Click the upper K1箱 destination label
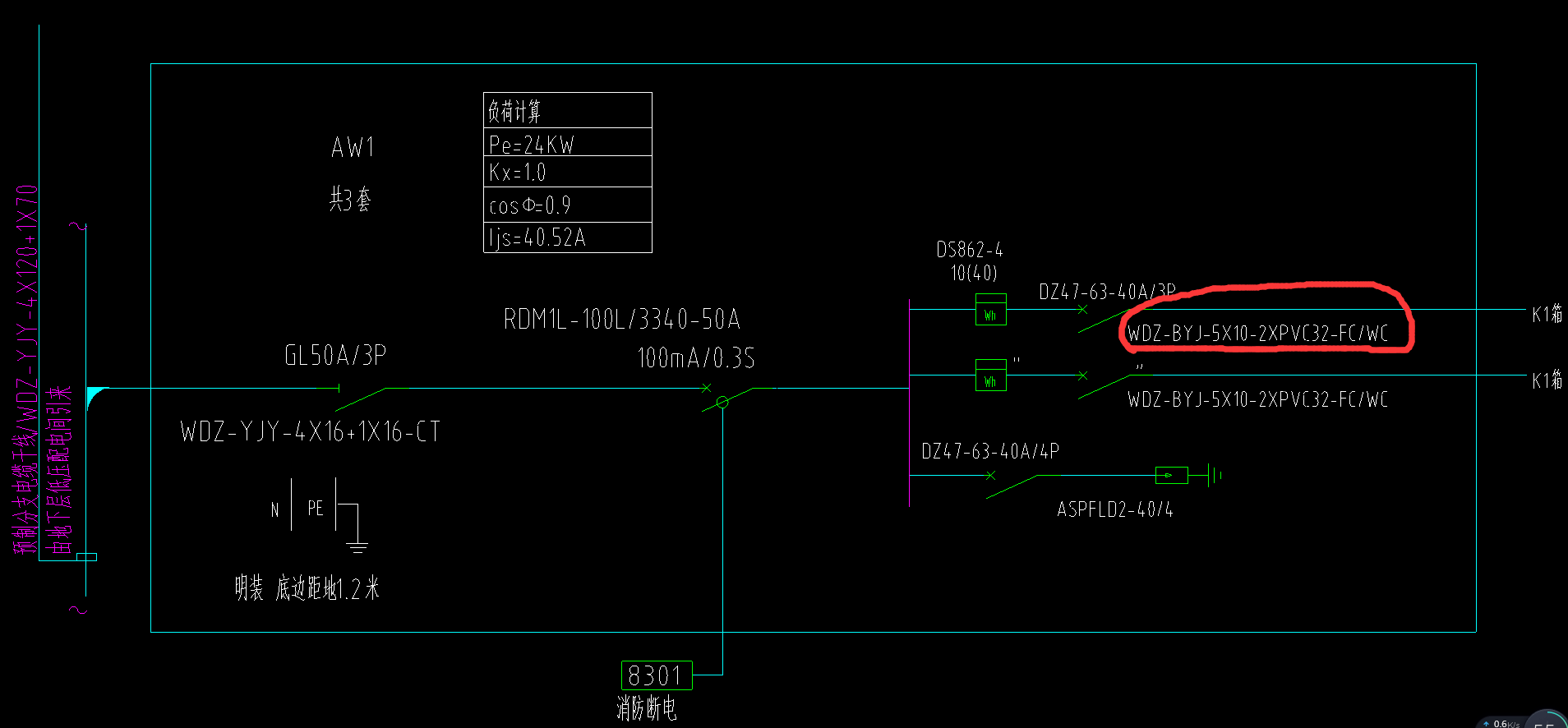The height and width of the screenshot is (728, 1568). pyautogui.click(x=1547, y=314)
